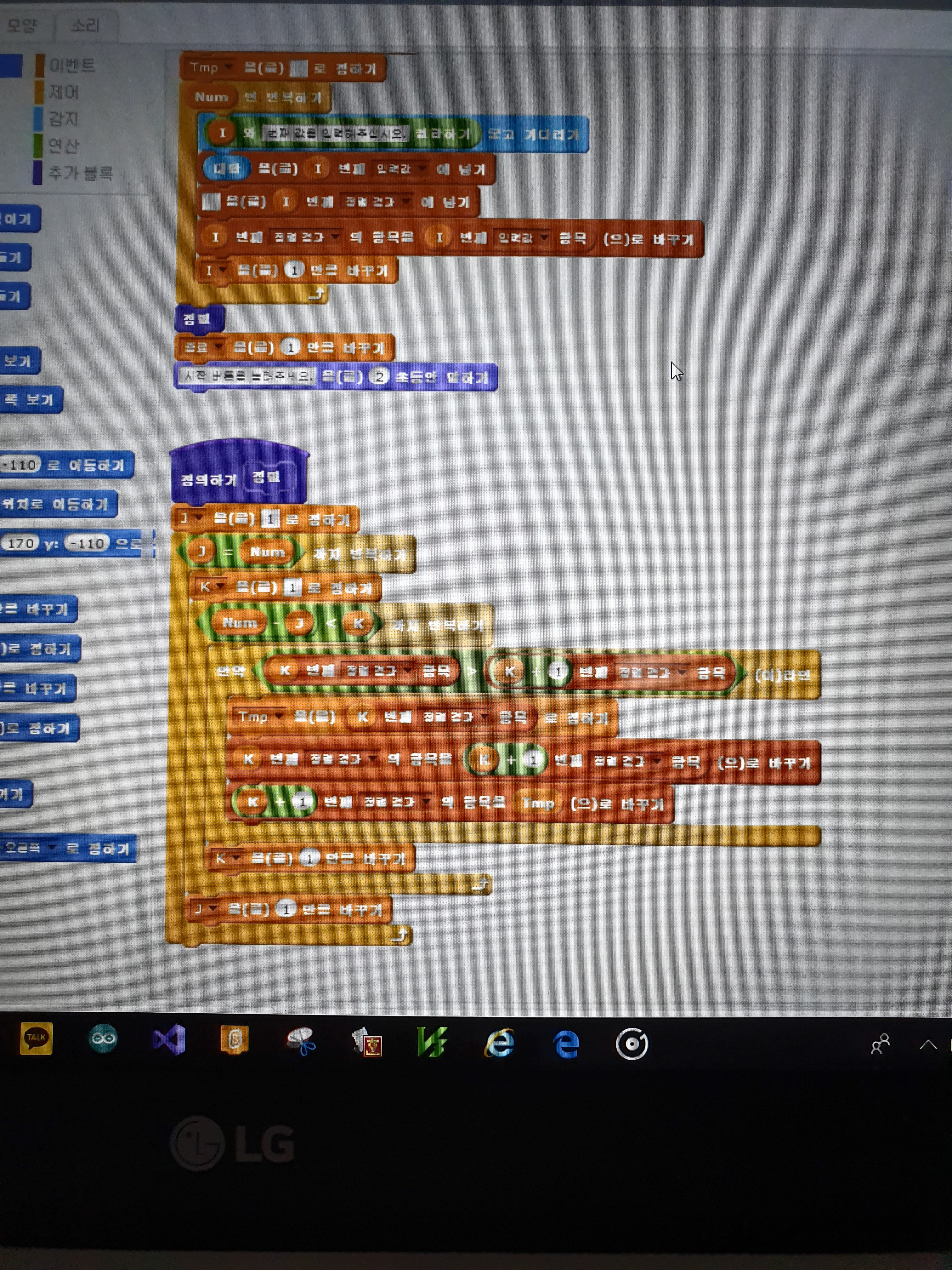
Task: Switch to the 모양 tab
Action: (x=22, y=25)
